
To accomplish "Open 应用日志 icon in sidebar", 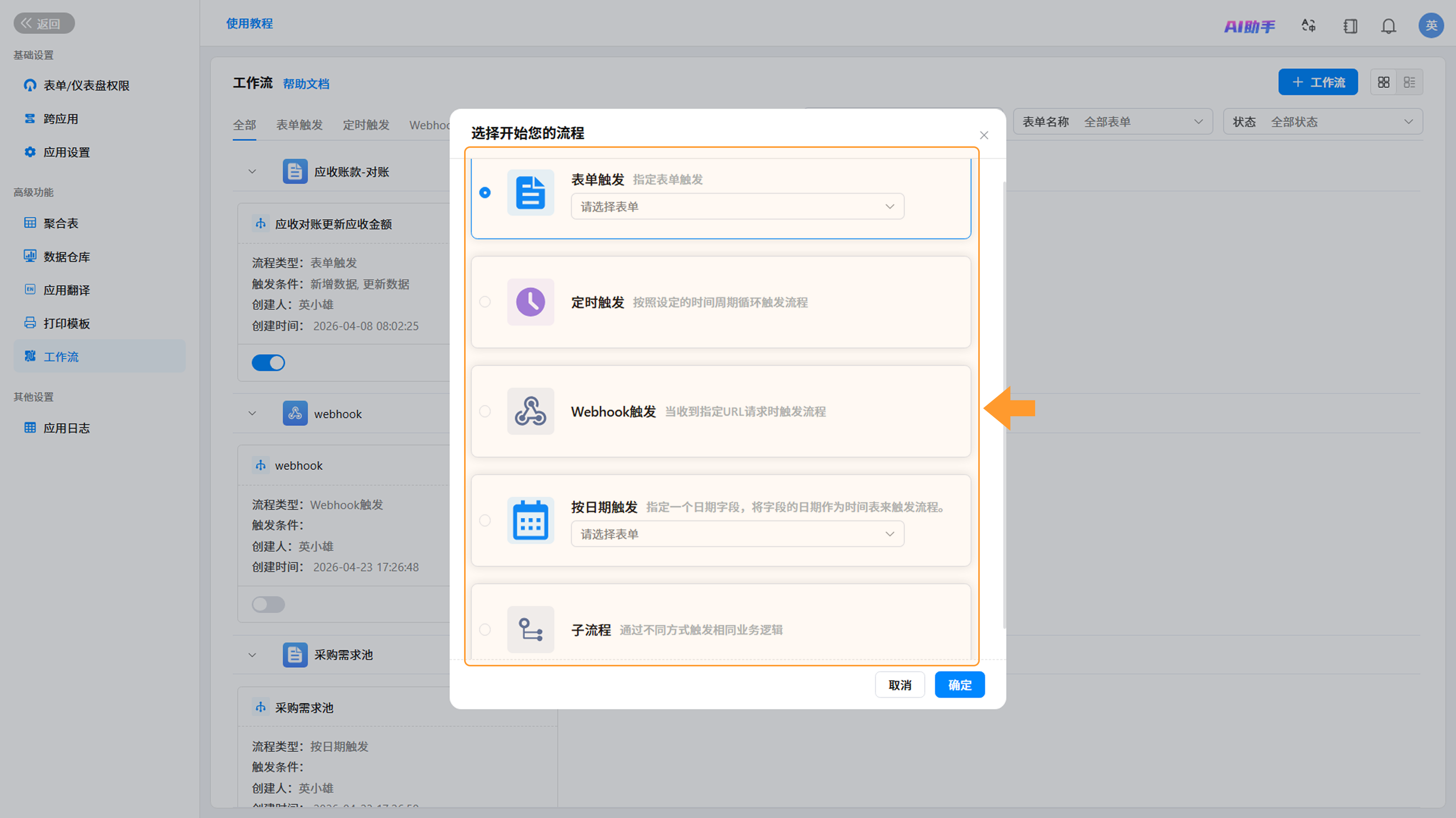I will [x=30, y=428].
